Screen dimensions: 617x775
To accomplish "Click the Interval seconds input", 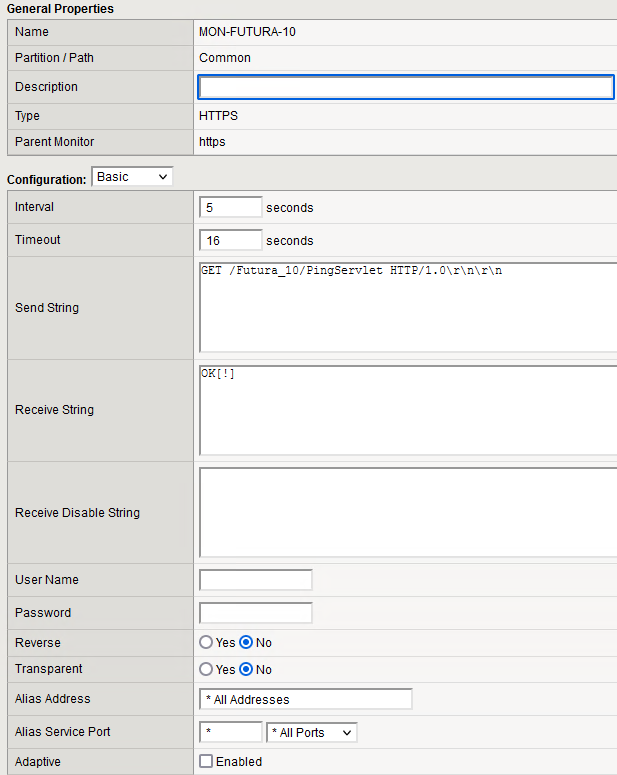I will pos(231,208).
